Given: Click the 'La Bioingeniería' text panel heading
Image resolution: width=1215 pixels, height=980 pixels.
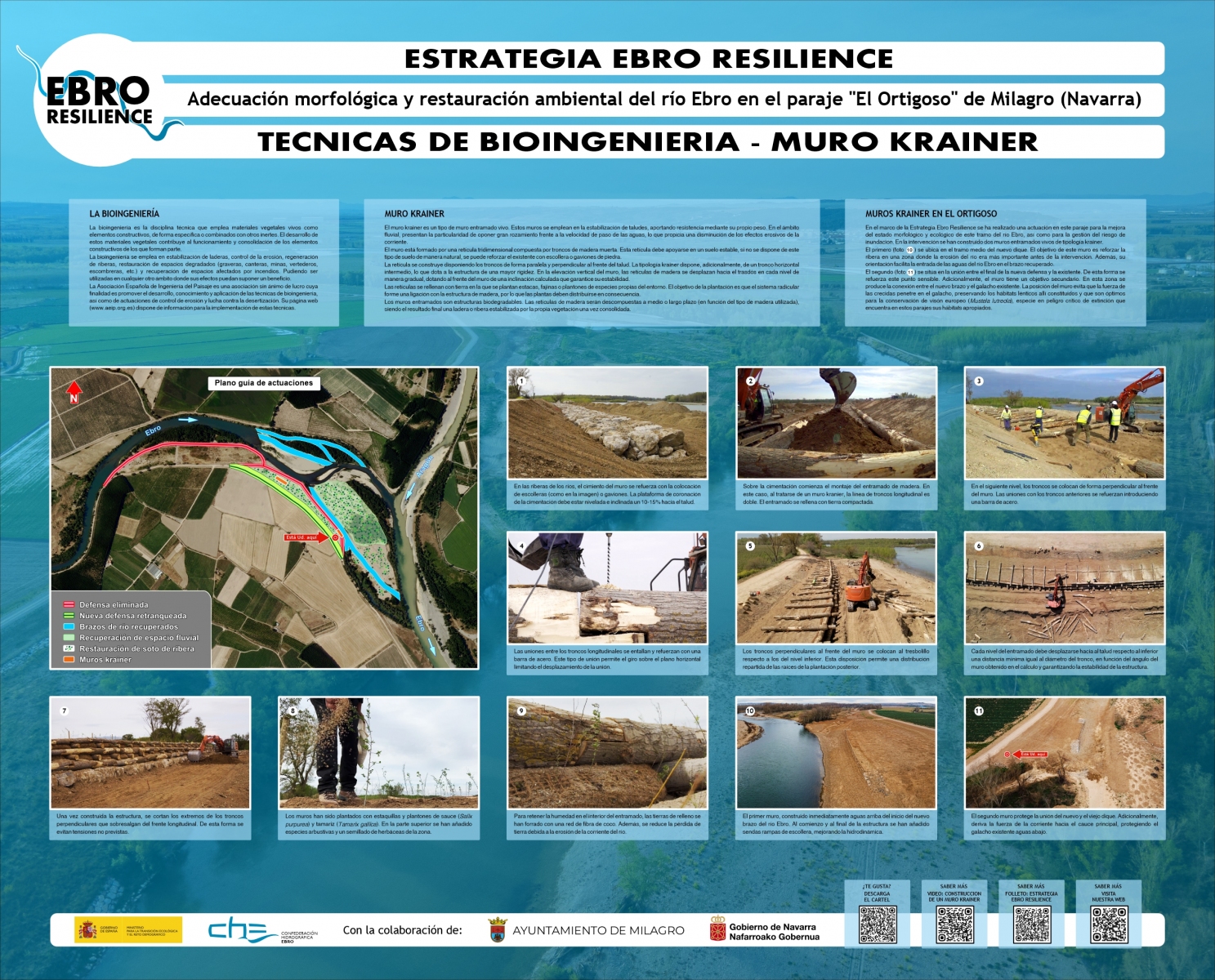Looking at the screenshot, I should pyautogui.click(x=124, y=214).
